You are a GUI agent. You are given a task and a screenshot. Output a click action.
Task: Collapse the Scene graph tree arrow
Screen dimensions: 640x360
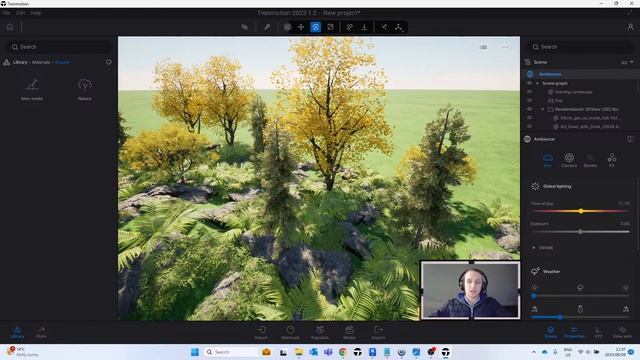pyautogui.click(x=538, y=83)
